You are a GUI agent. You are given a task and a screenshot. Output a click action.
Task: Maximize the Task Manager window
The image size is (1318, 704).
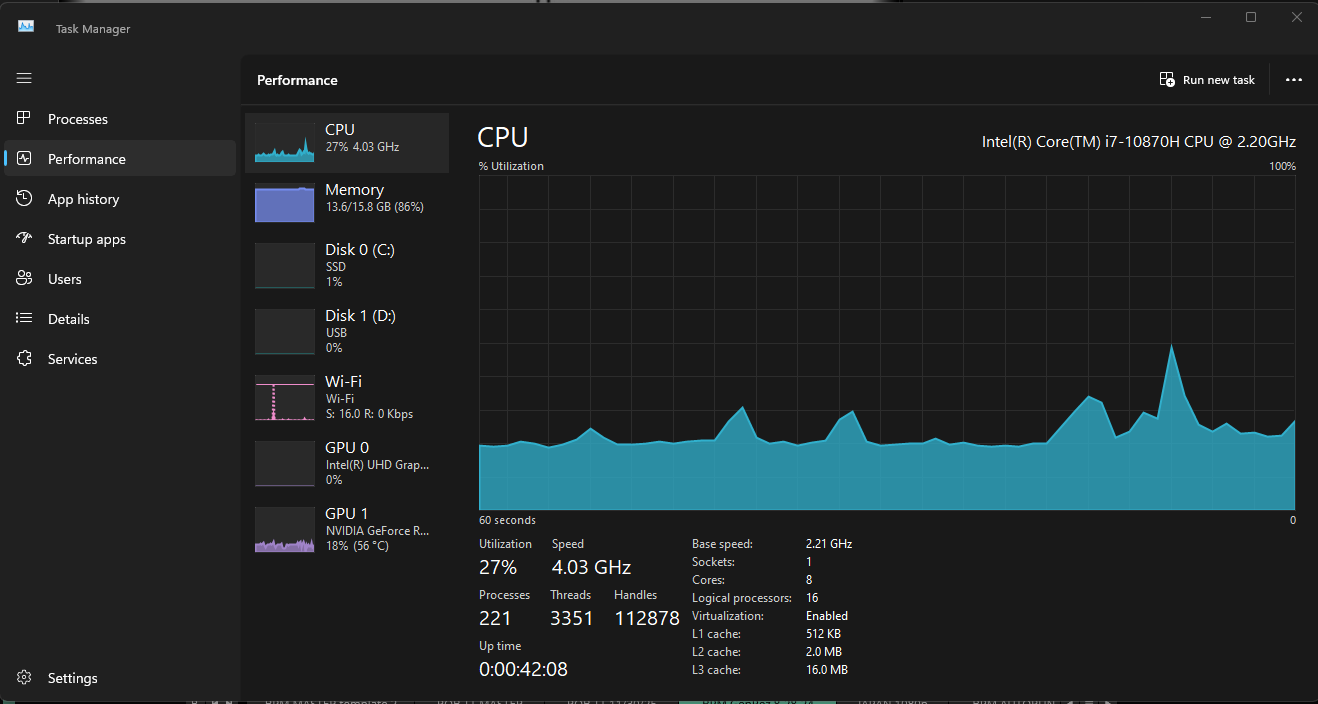(x=1251, y=17)
